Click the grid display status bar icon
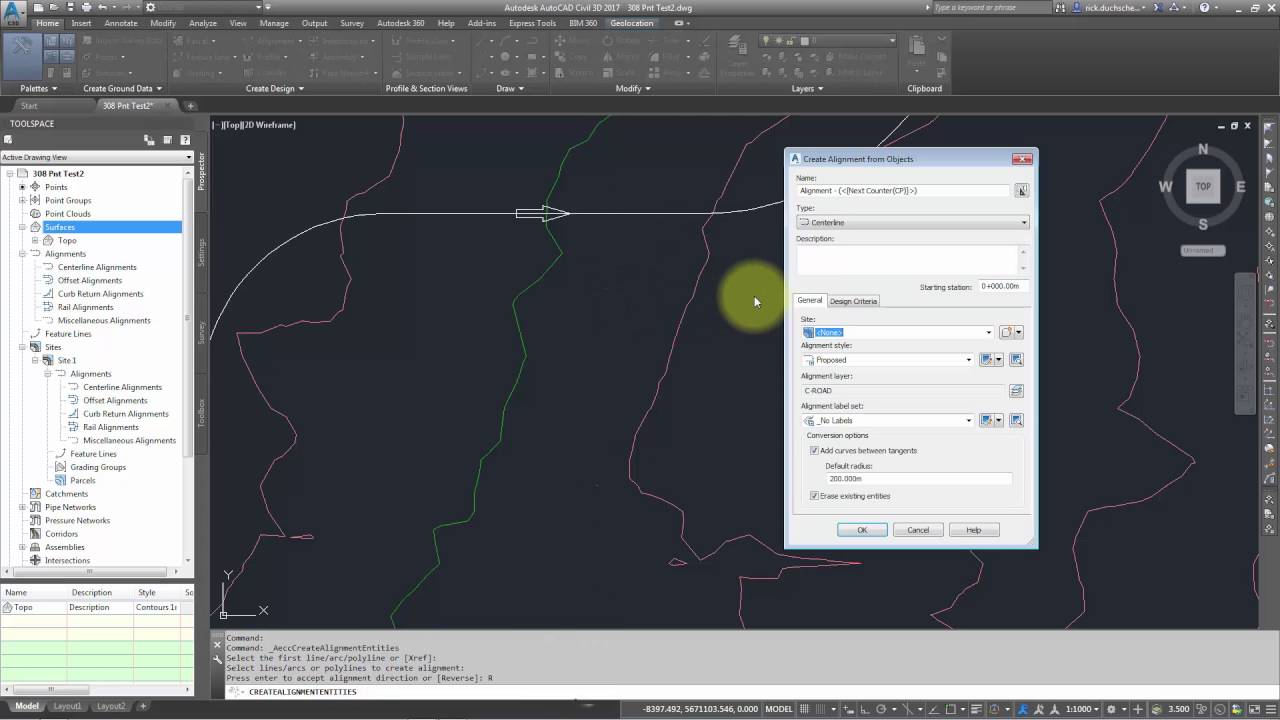1280x720 pixels. 806,709
